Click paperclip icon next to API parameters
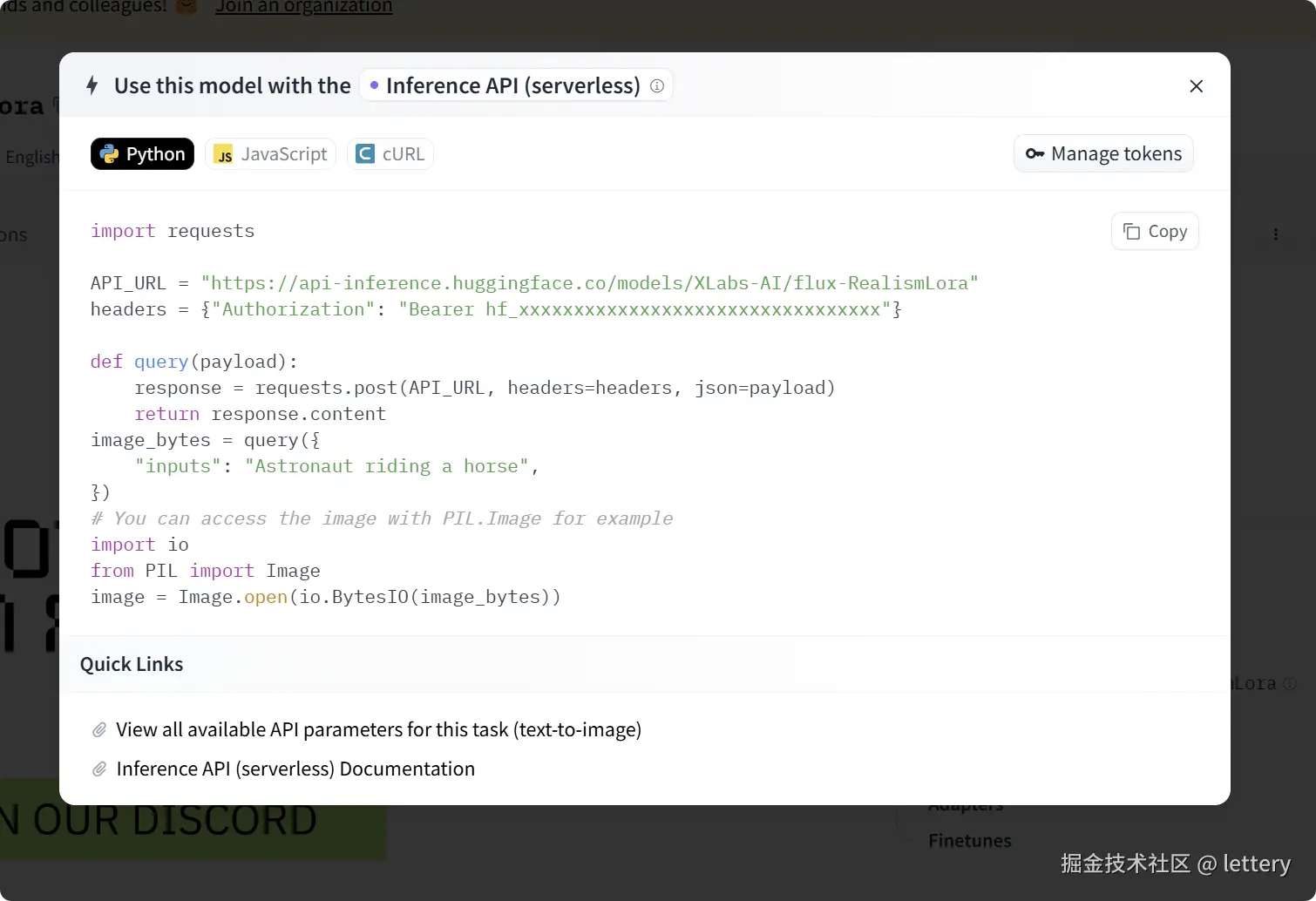 tap(99, 729)
